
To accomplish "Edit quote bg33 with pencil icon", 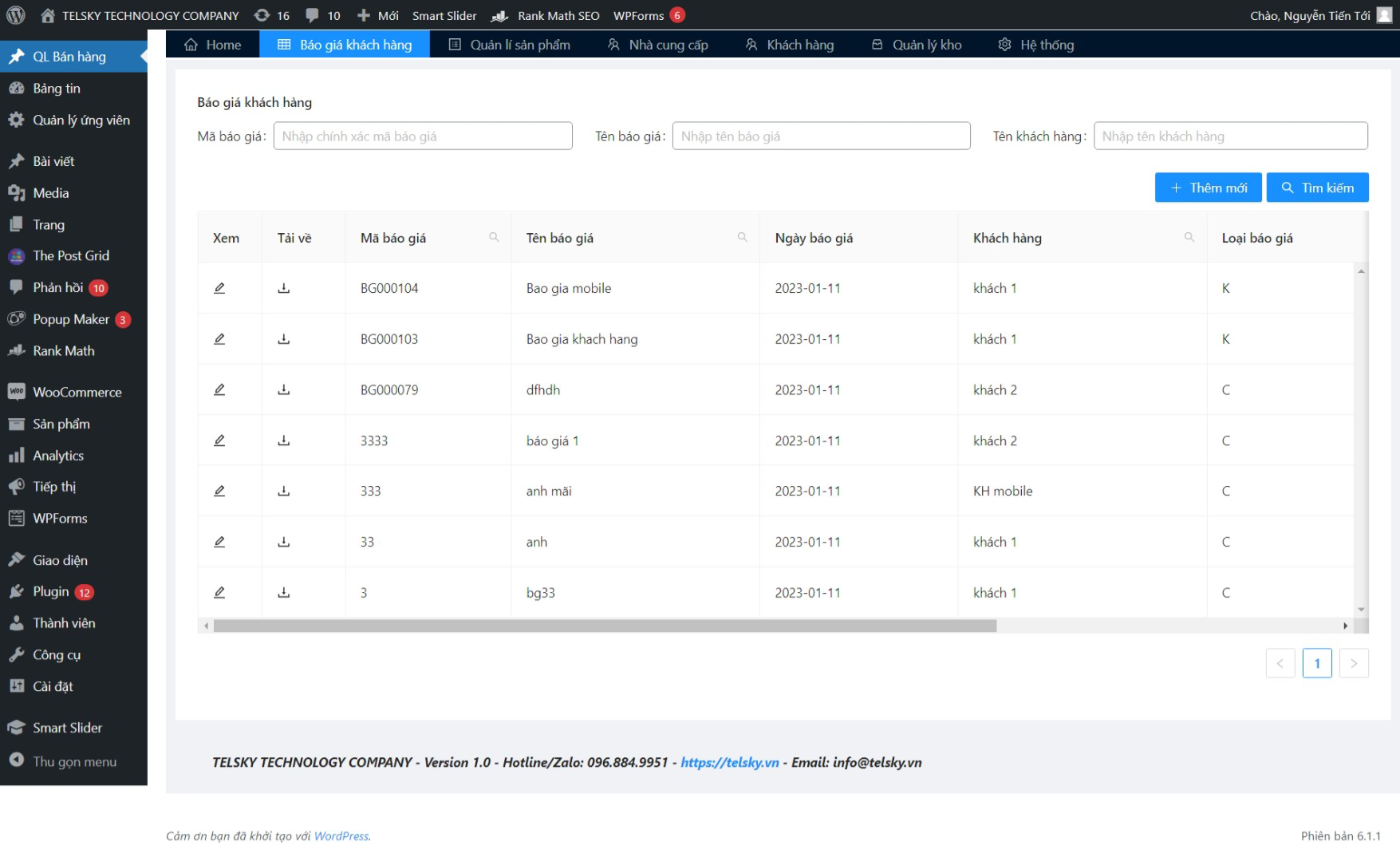I will point(219,592).
